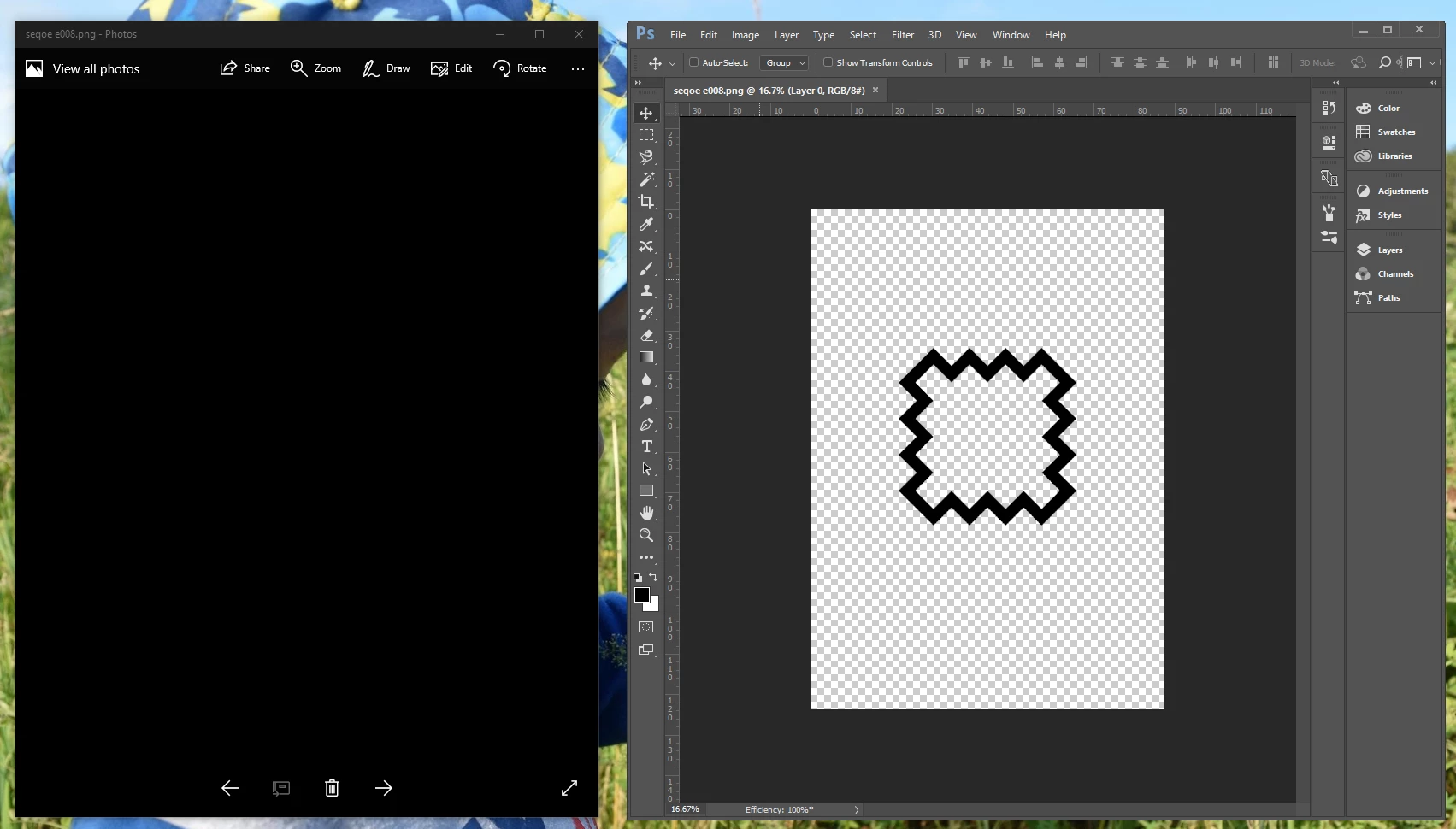This screenshot has width=1456, height=829.
Task: Select the Clone Stamp tool
Action: (646, 291)
